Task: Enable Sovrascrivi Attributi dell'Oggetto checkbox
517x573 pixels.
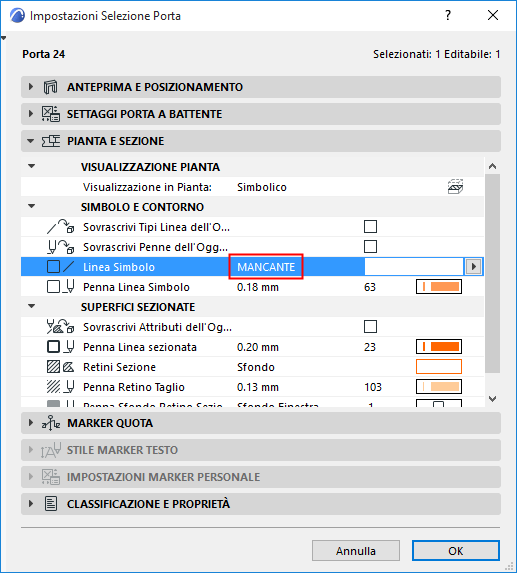Action: coord(370,326)
